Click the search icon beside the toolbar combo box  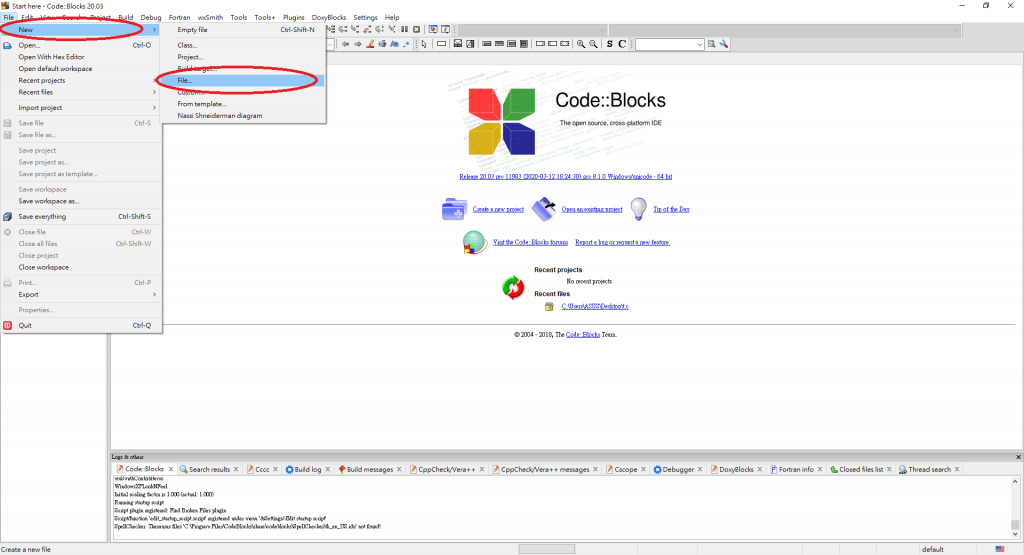pyautogui.click(x=711, y=44)
